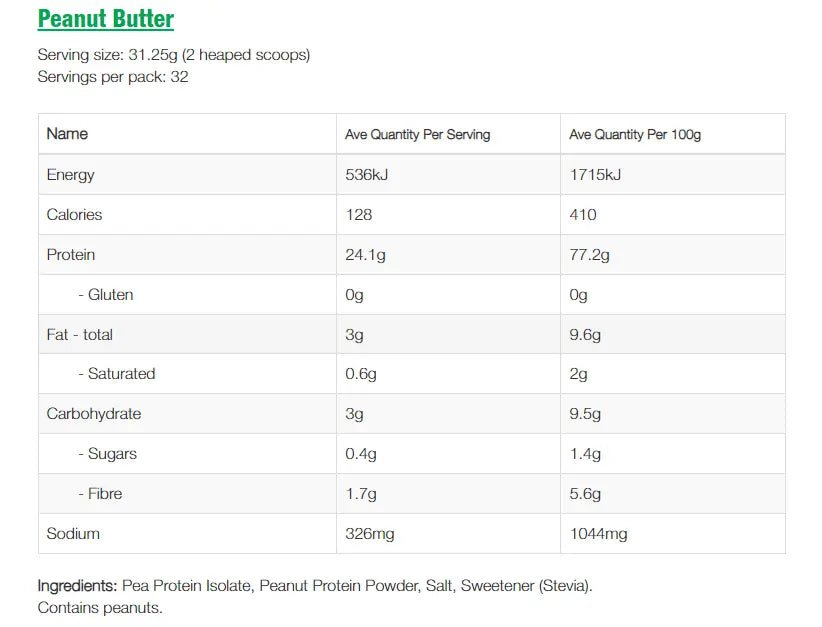Click the Ingredients text line

coord(314,586)
